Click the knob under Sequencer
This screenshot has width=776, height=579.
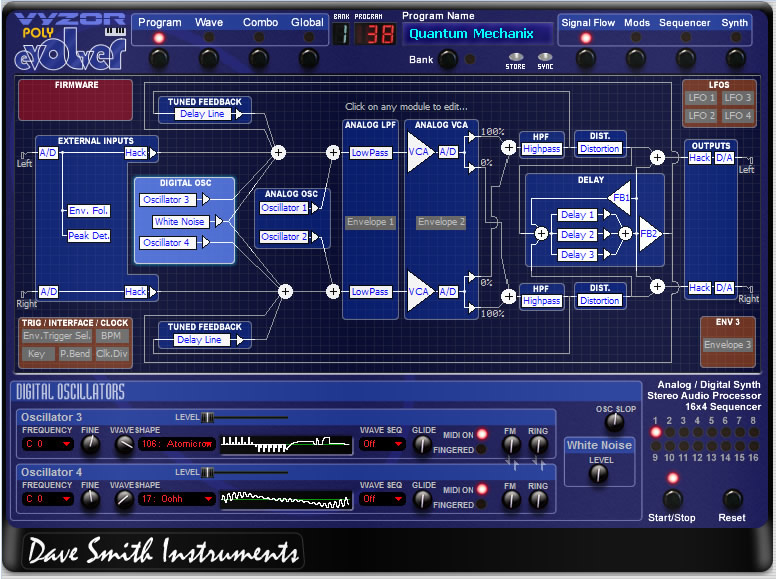pos(686,59)
